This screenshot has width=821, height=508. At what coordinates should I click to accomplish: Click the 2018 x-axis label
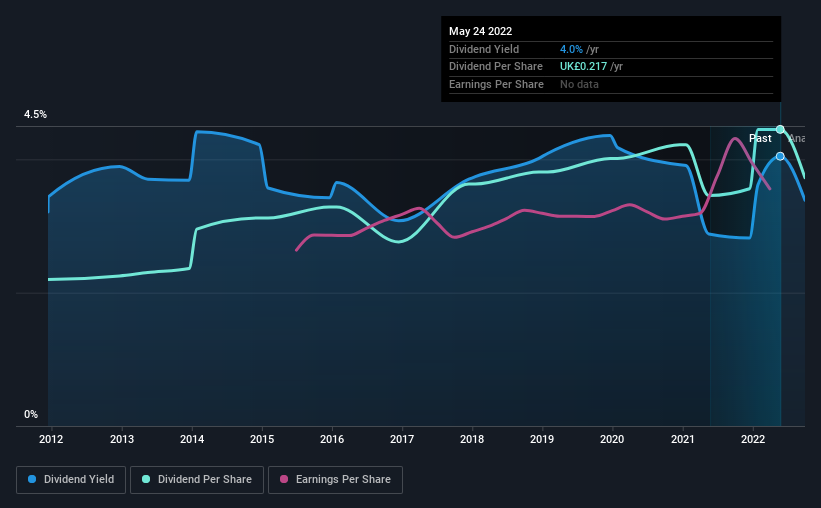pos(472,439)
